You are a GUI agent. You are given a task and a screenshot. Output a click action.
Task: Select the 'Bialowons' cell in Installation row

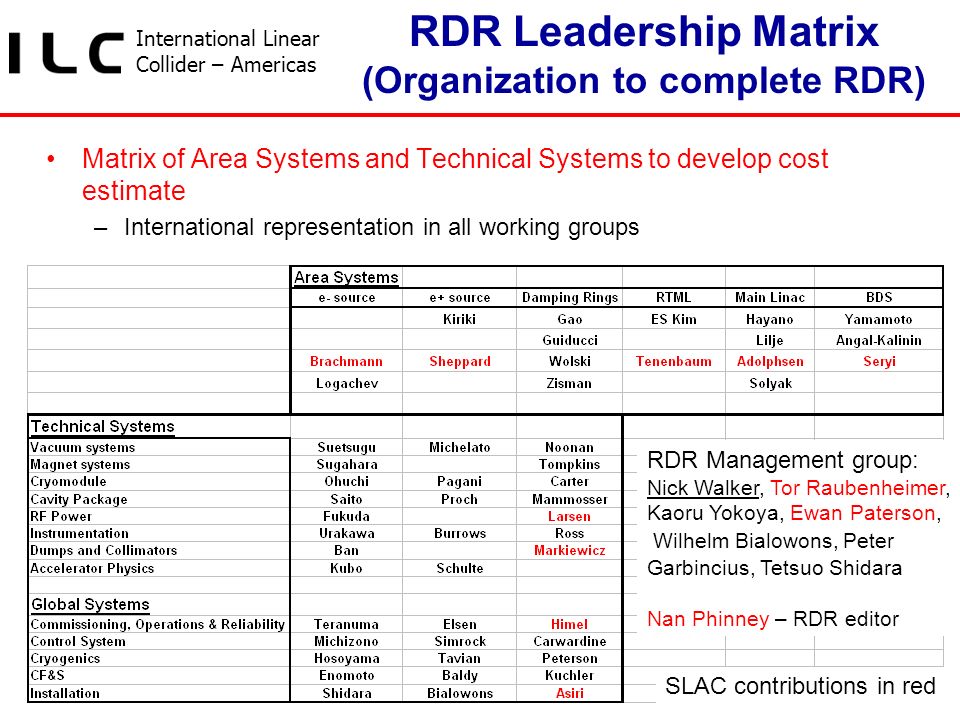click(x=460, y=693)
